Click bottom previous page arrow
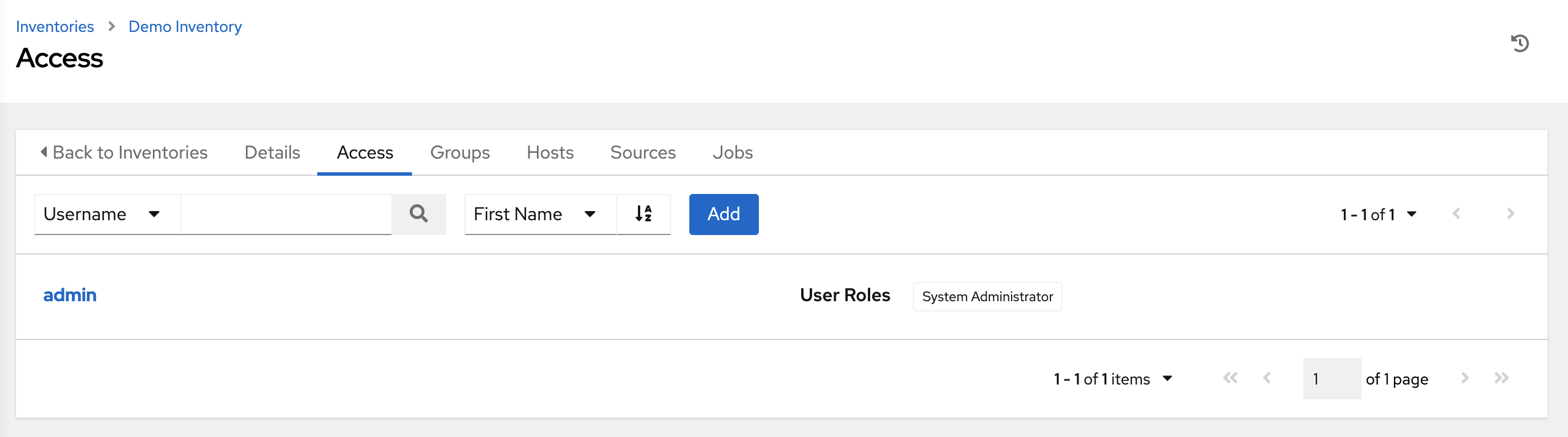The height and width of the screenshot is (437, 1568). coord(1267,378)
